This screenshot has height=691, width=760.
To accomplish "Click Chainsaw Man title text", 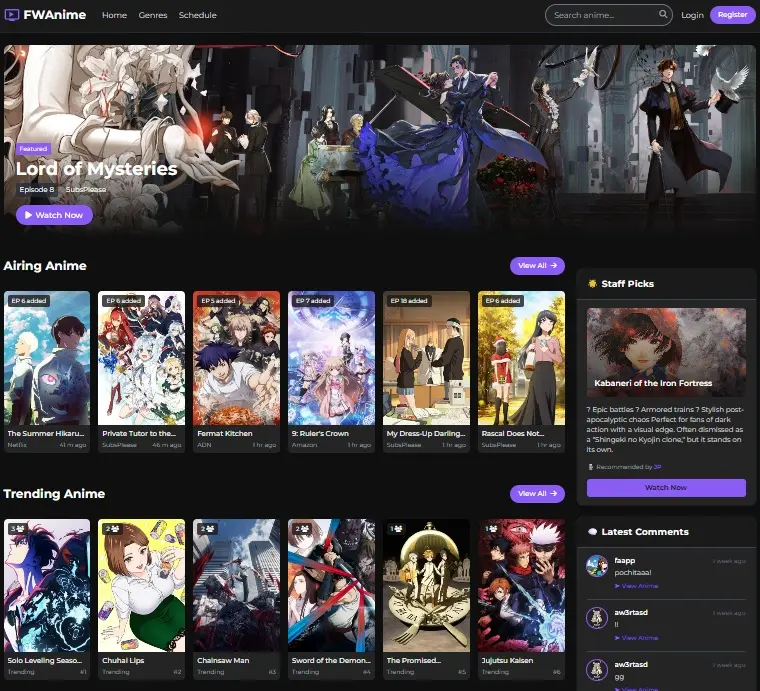I will click(x=223, y=660).
